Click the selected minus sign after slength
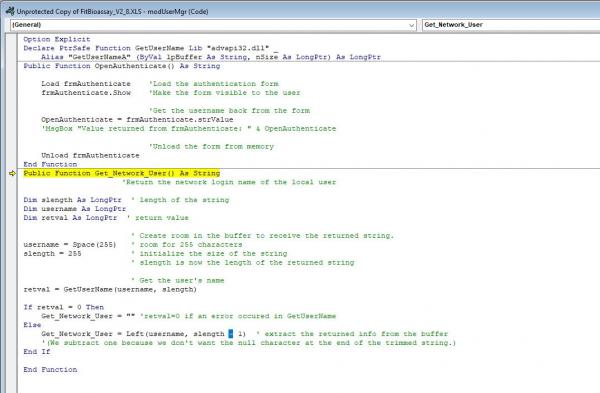 coord(231,334)
